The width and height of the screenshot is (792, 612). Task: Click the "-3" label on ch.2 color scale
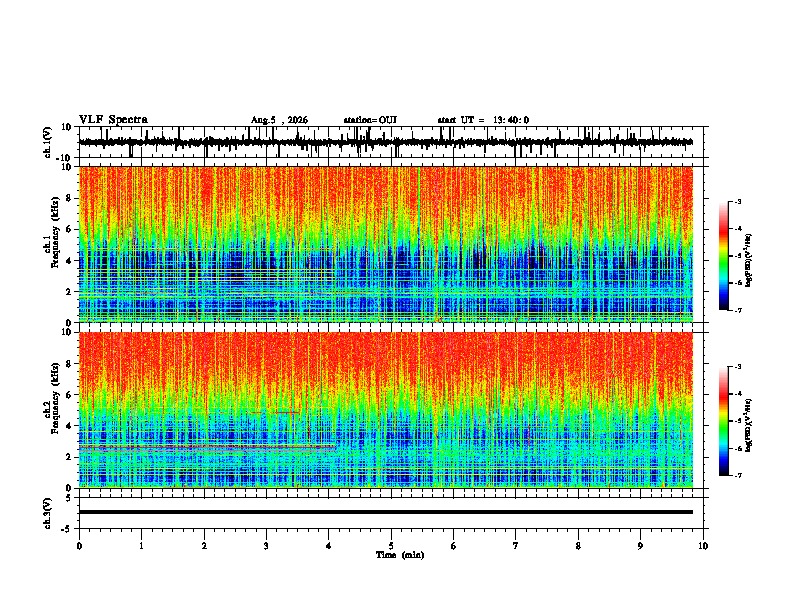tap(737, 367)
